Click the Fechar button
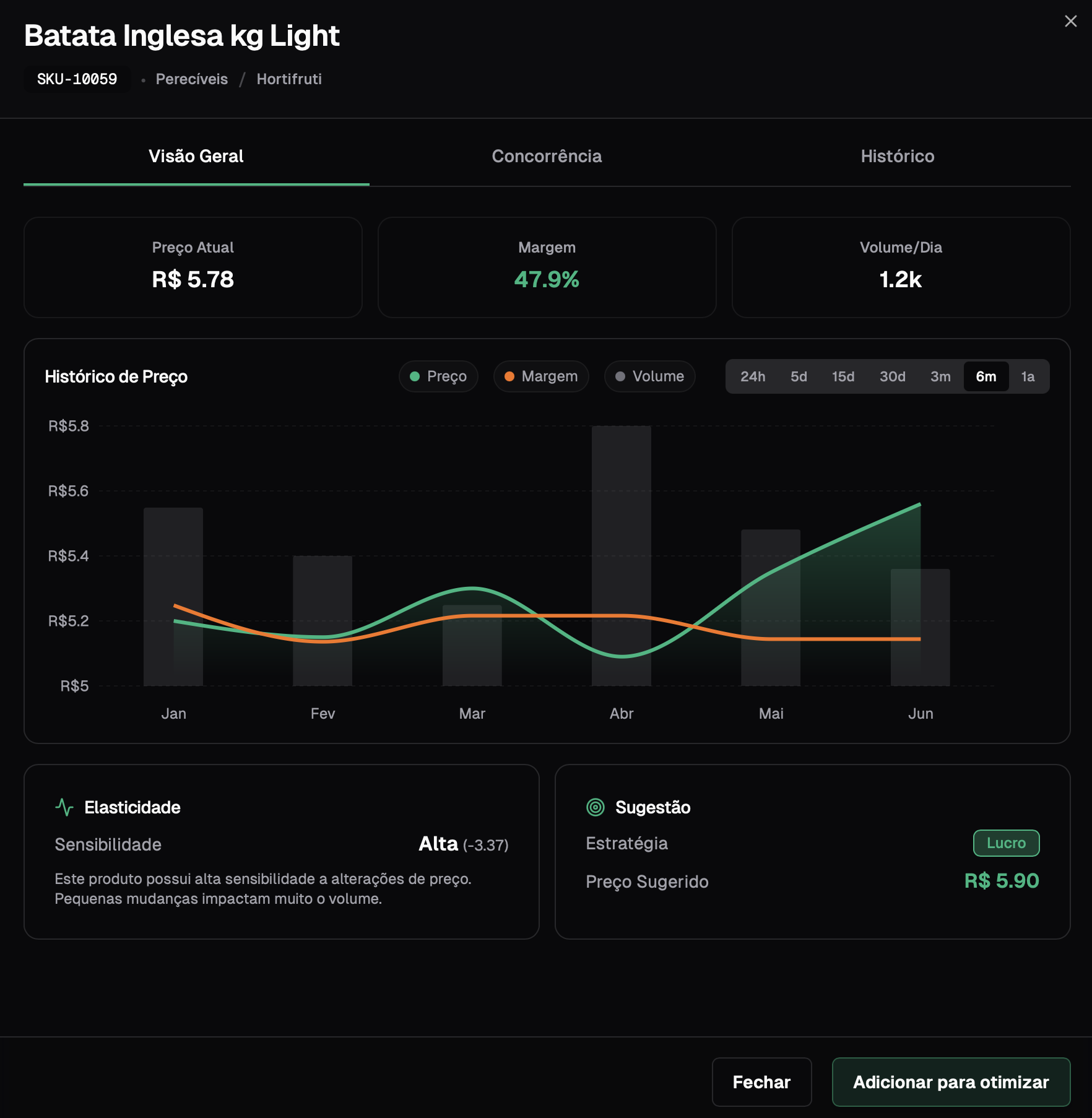1092x1118 pixels. pos(761,1081)
